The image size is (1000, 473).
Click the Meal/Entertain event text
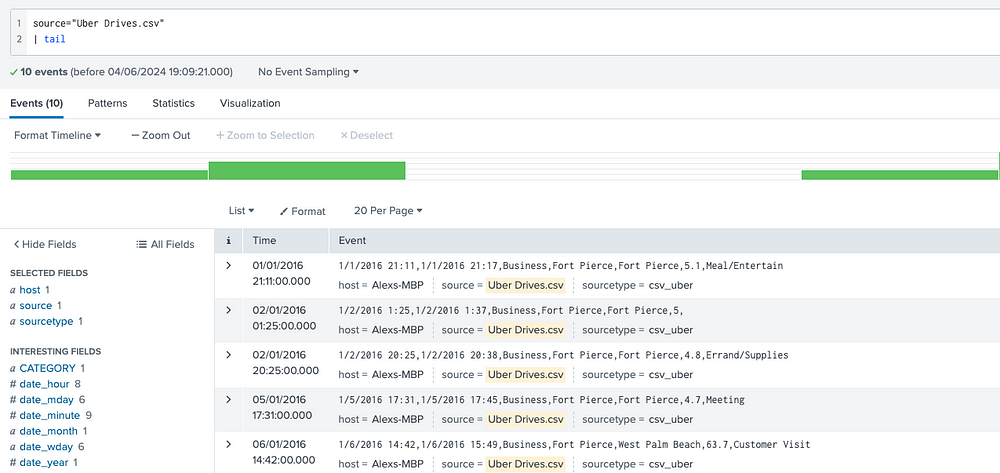[744, 265]
